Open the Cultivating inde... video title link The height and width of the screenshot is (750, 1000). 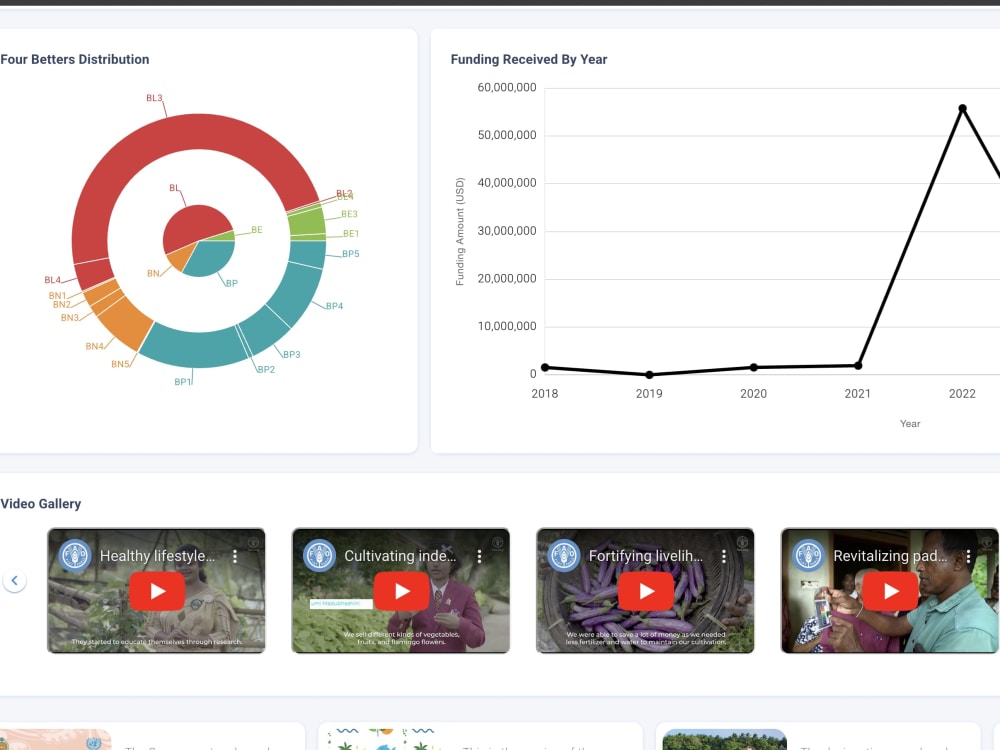click(401, 556)
